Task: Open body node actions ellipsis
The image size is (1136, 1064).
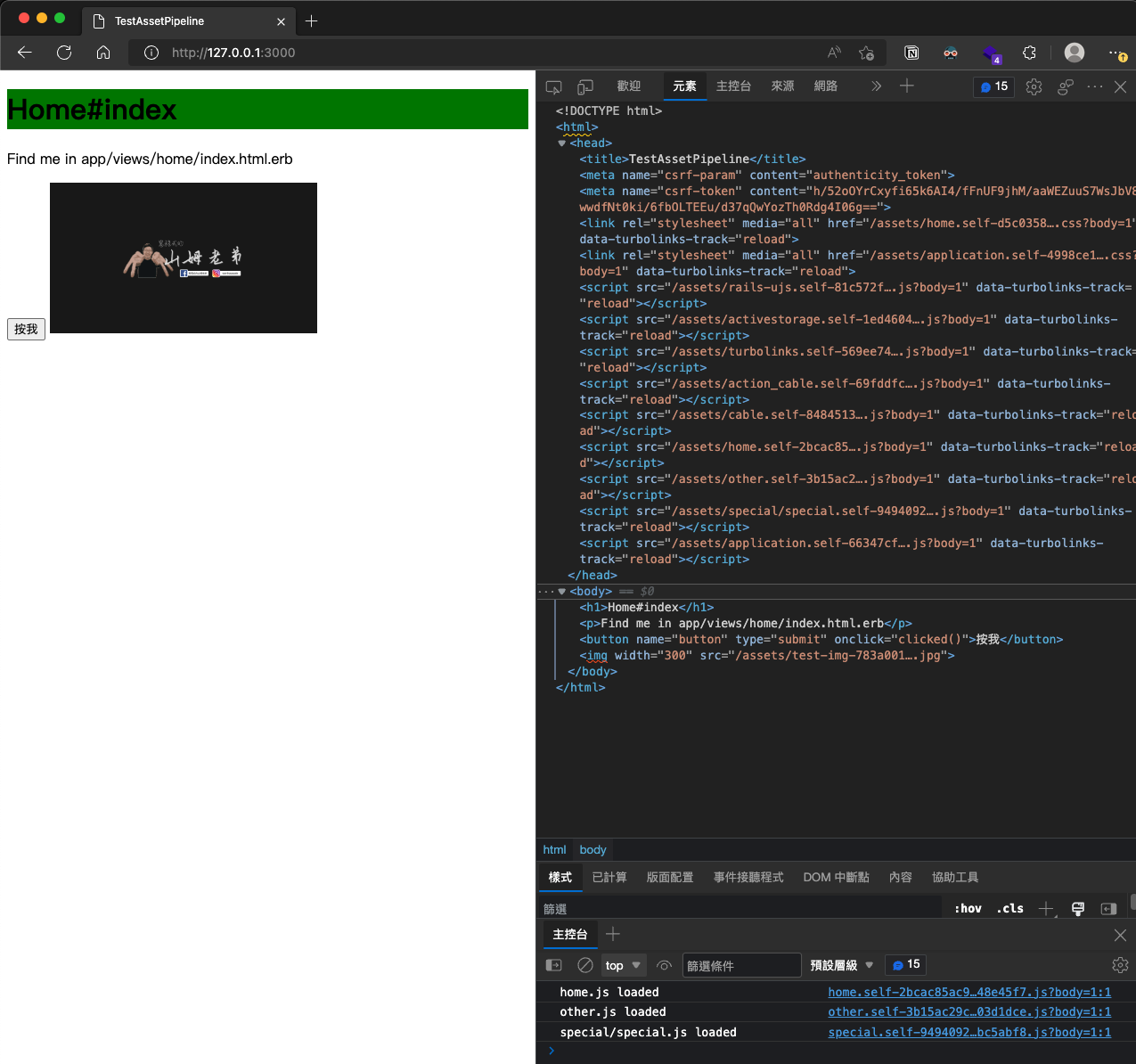Action: coord(545,592)
